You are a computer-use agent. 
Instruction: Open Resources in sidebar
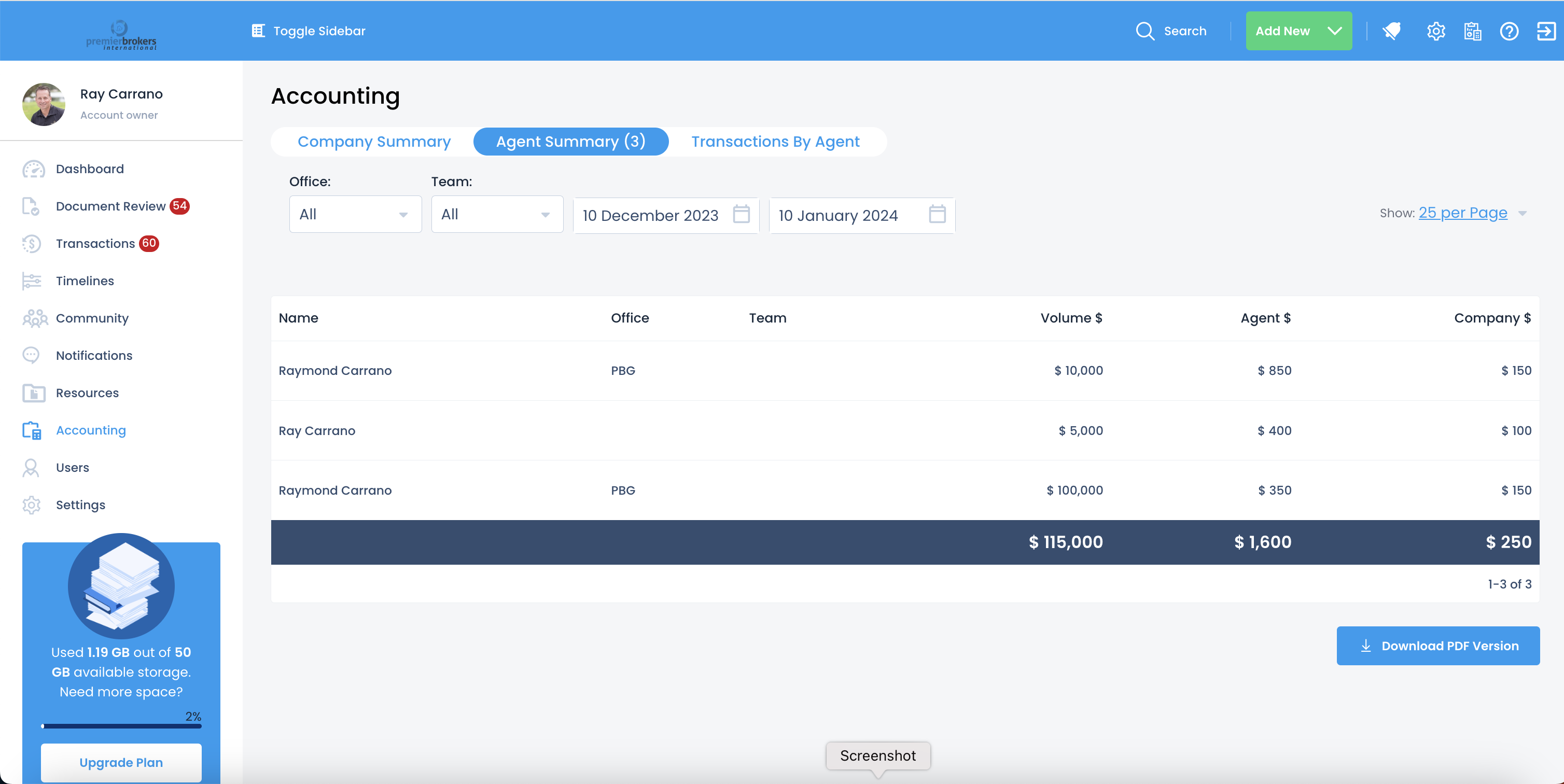click(88, 393)
